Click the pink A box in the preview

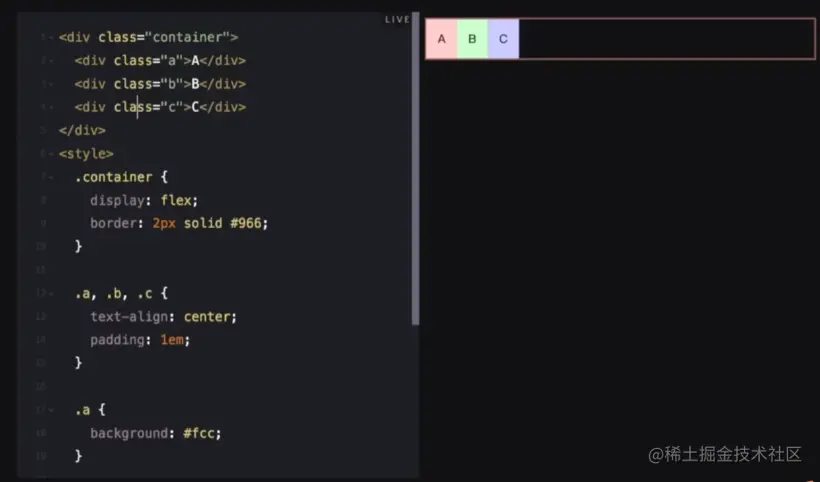pyautogui.click(x=442, y=39)
